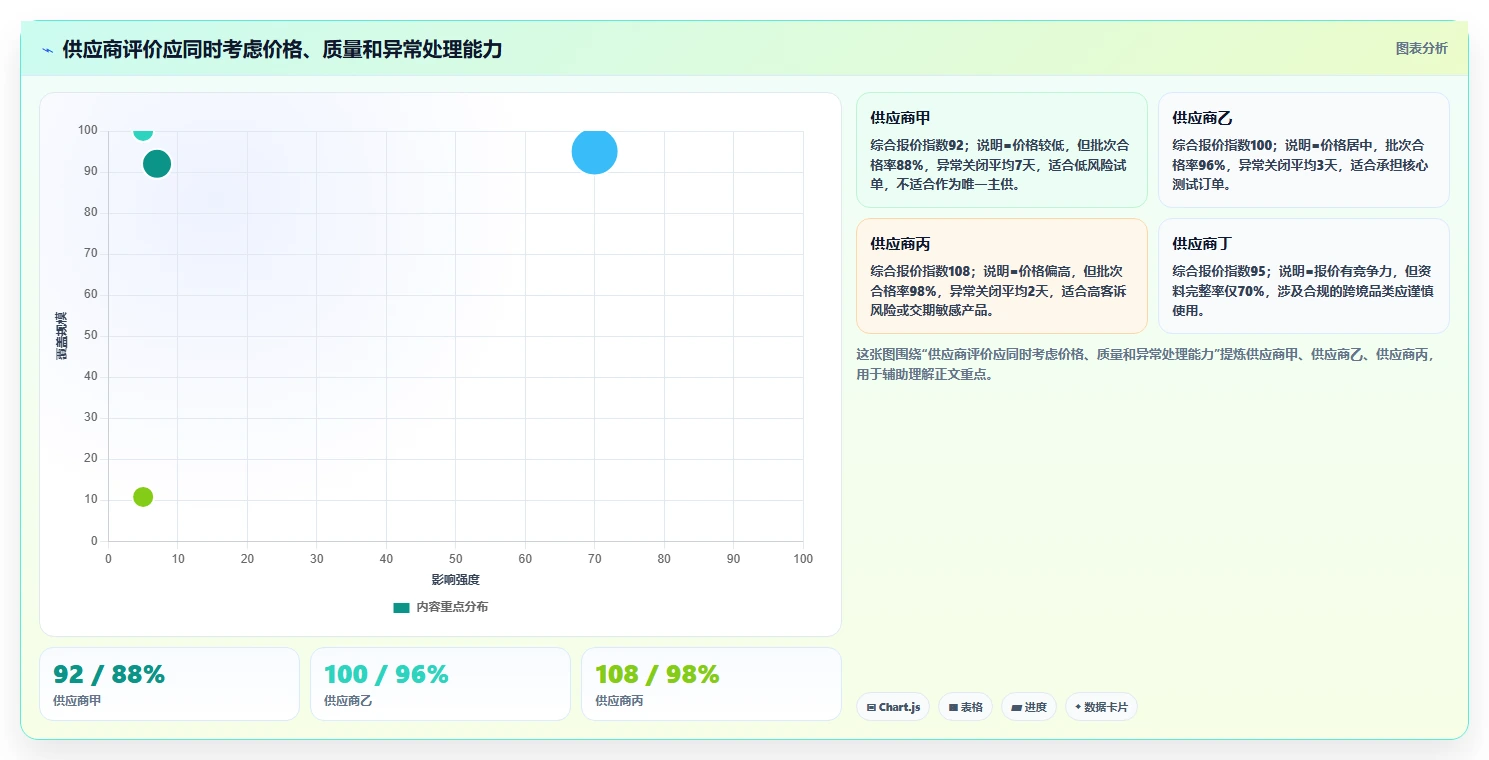This screenshot has width=1489, height=760.
Task: Click the 供应商乙 label under 100 / 96%
Action: (x=348, y=701)
